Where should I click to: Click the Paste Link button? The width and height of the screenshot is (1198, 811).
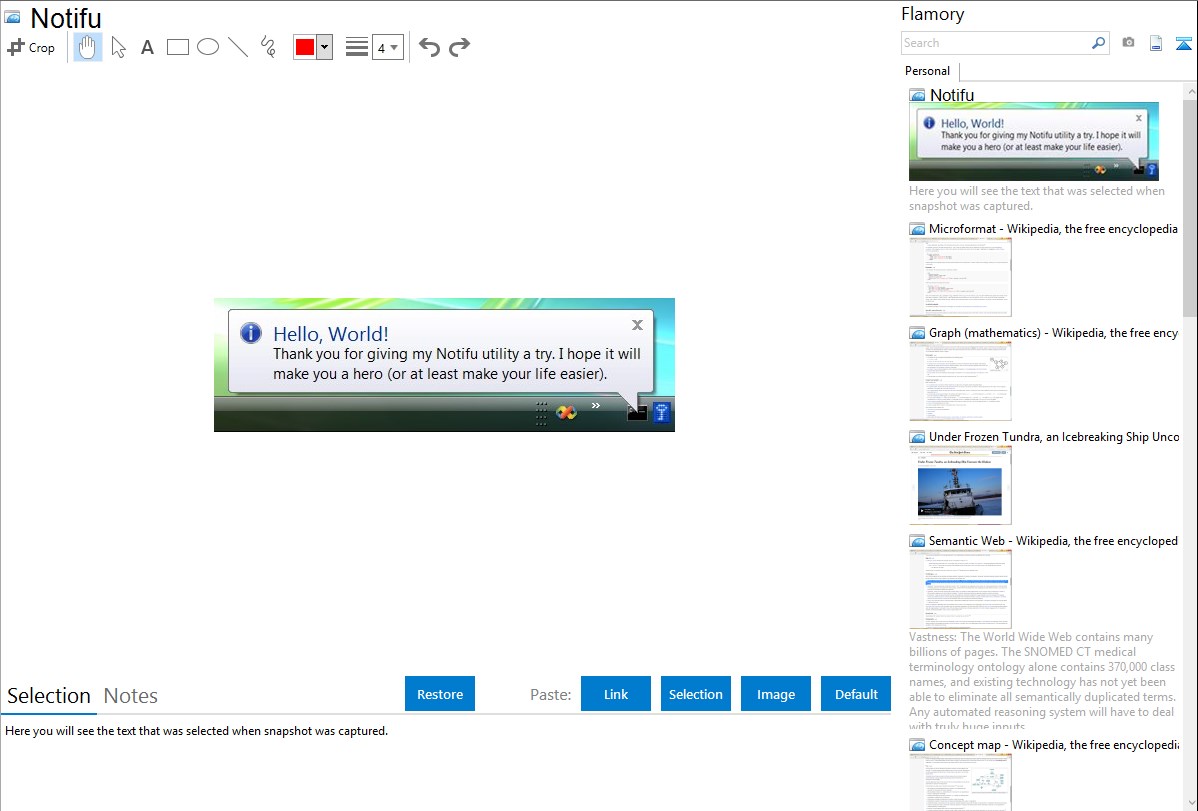[616, 694]
